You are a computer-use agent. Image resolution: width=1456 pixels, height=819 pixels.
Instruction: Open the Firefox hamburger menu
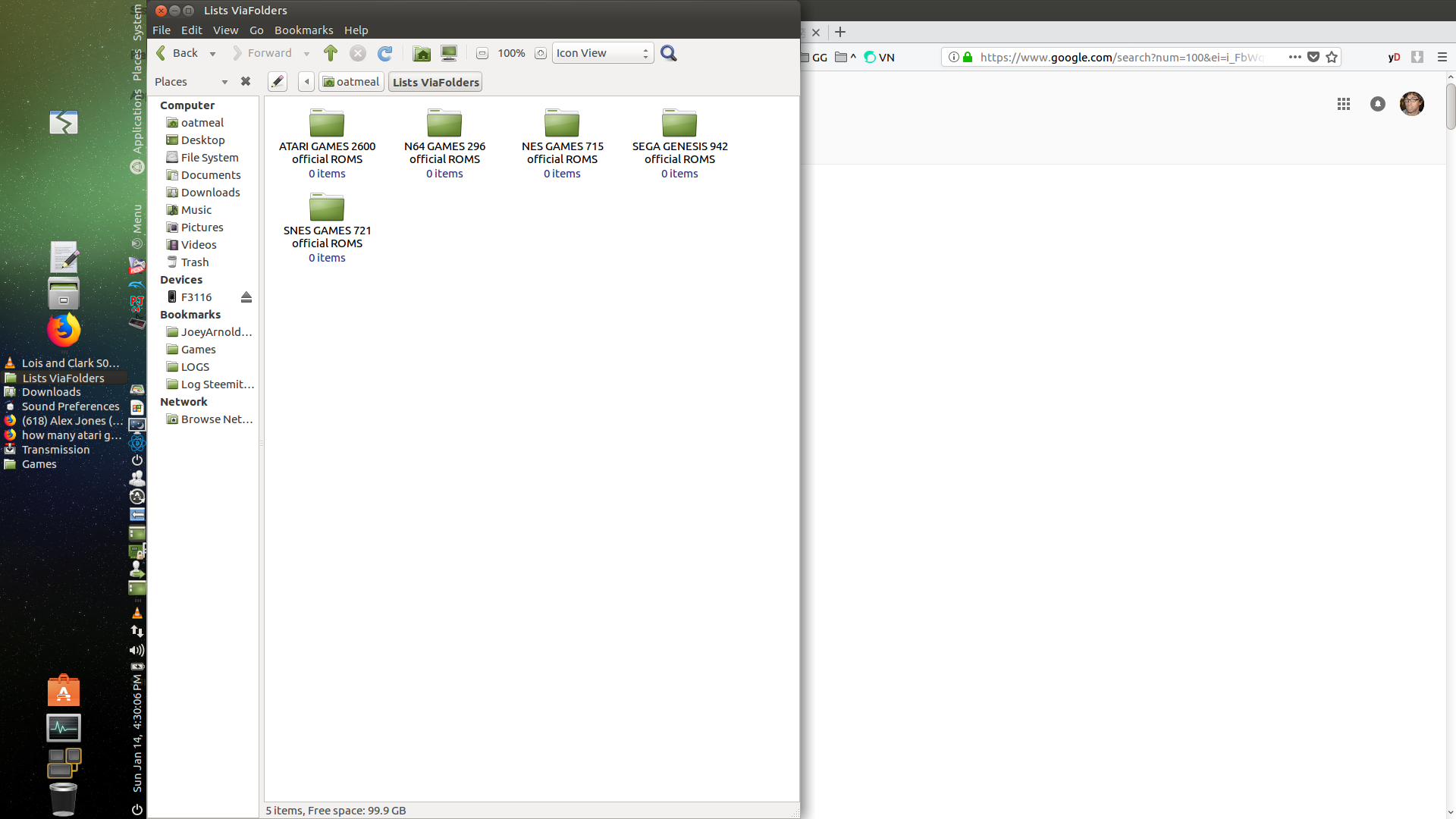click(1442, 57)
